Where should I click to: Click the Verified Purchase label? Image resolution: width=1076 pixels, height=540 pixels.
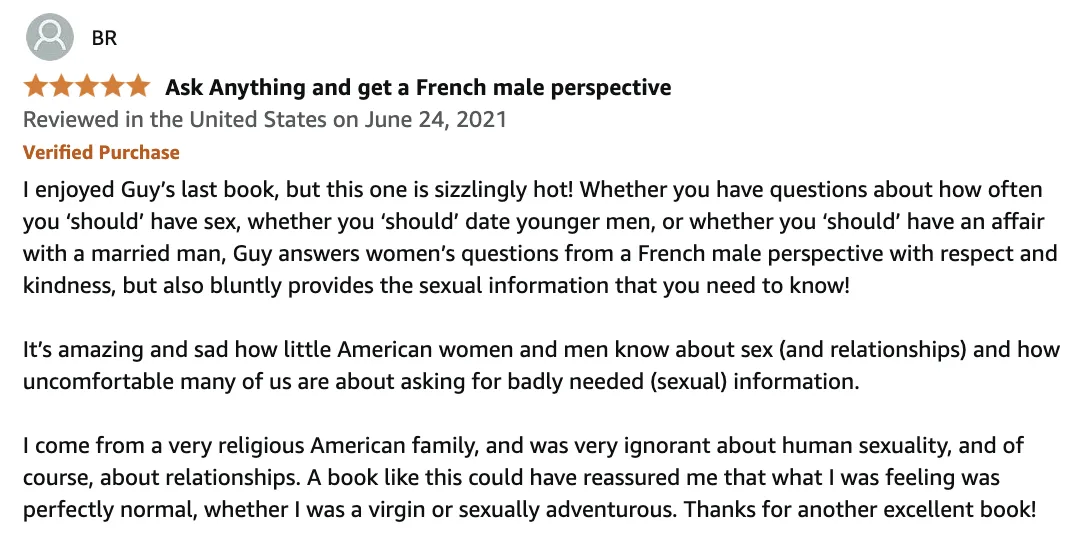[102, 152]
